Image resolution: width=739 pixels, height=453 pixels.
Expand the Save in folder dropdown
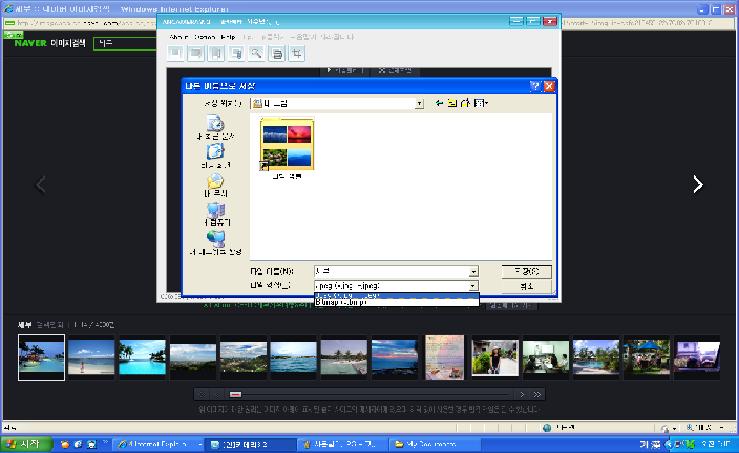coord(419,102)
